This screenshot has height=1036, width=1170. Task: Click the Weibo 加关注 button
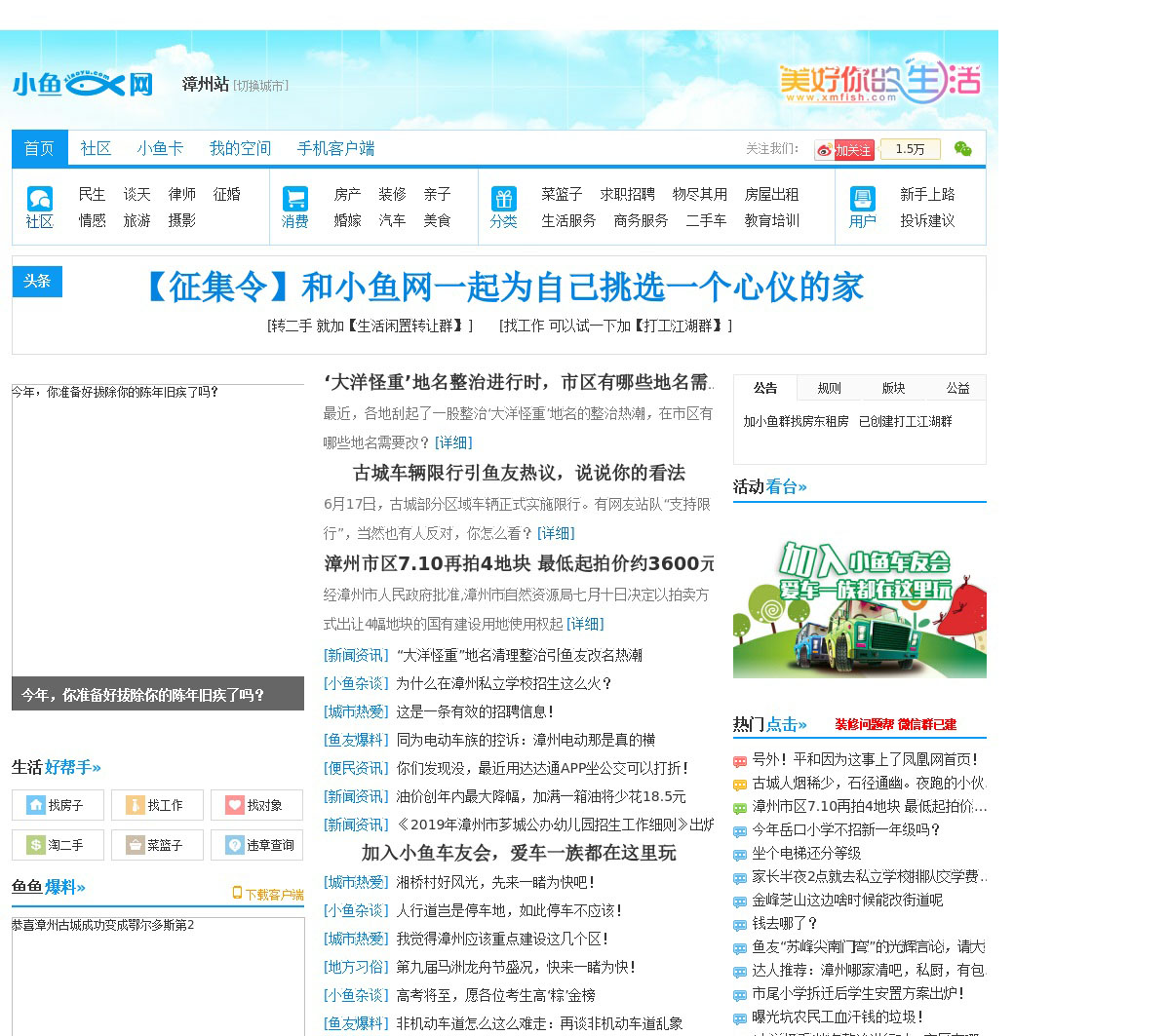click(x=844, y=150)
